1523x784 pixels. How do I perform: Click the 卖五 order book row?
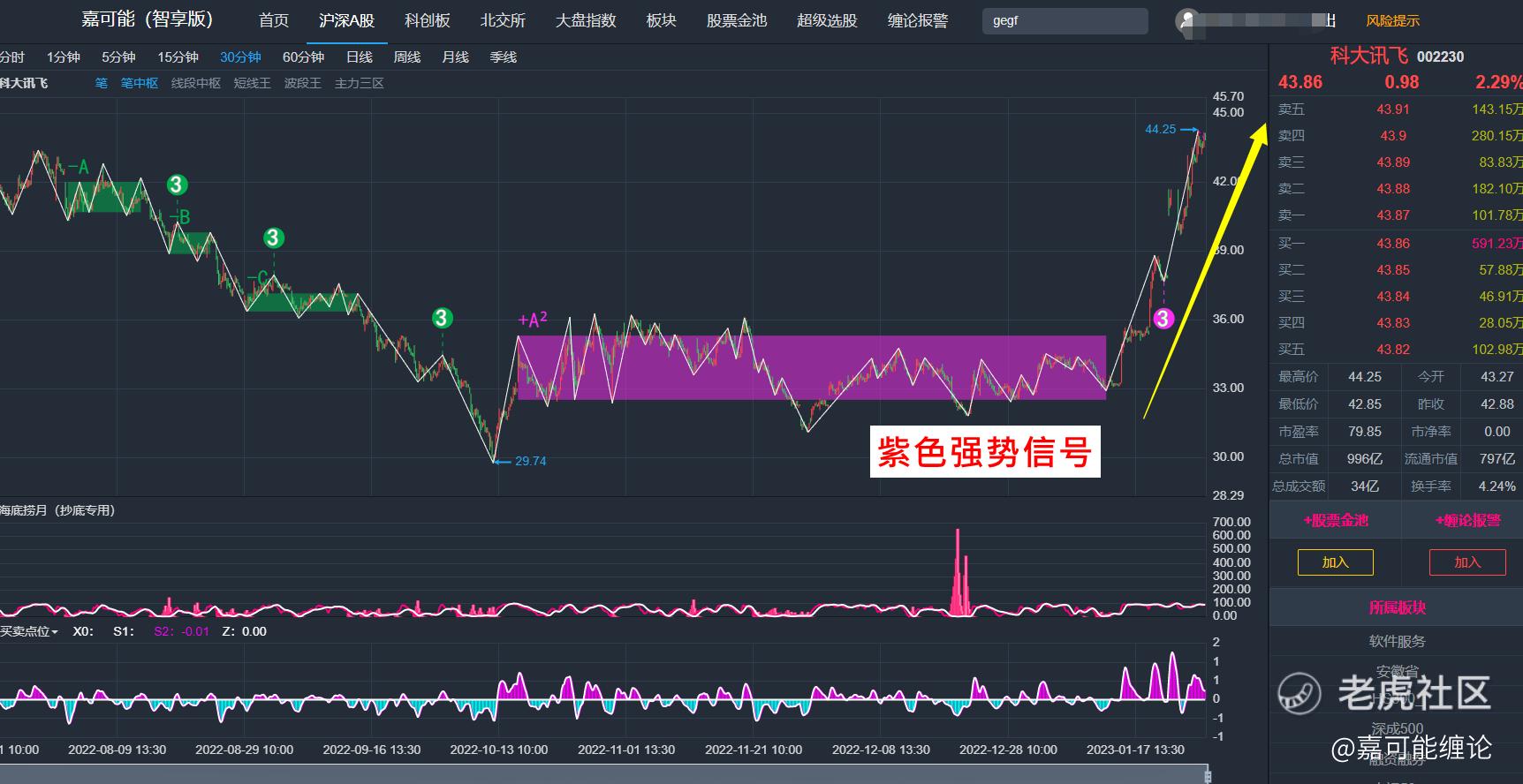(1396, 109)
